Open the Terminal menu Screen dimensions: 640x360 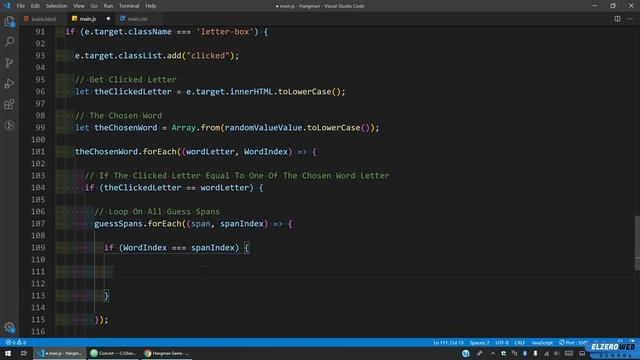point(129,6)
